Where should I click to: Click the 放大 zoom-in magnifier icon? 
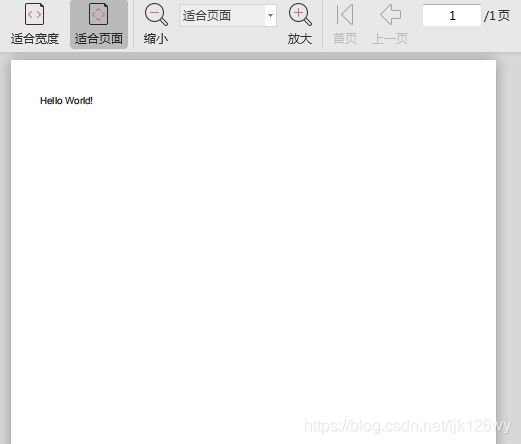[x=300, y=15]
